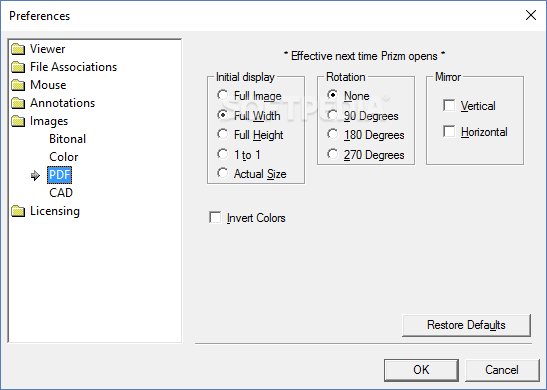
Task: Open the Color preferences item
Action: 63,157
